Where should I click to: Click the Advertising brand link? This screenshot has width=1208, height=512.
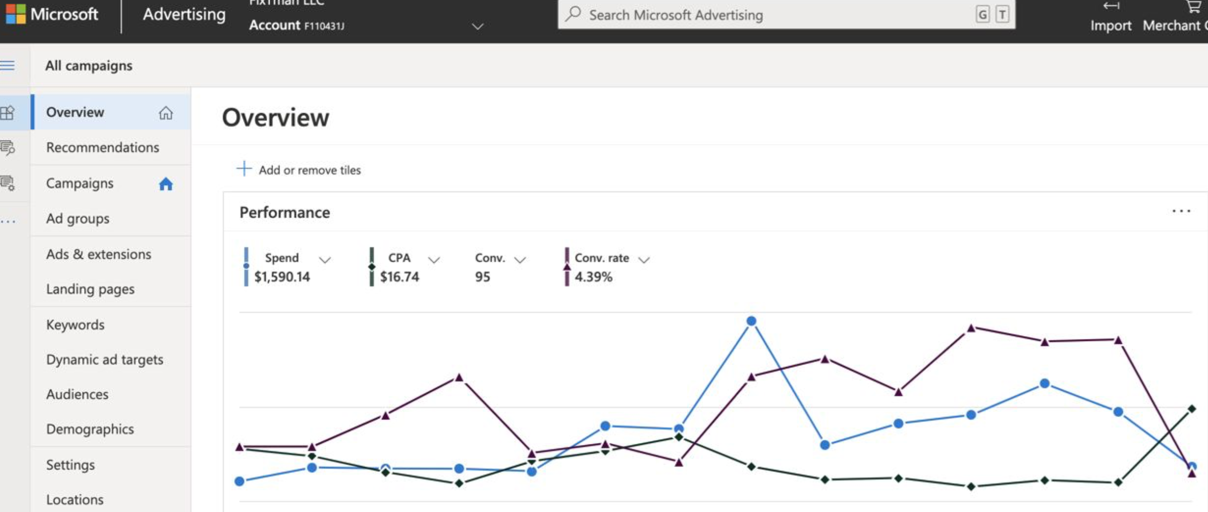[x=184, y=15]
